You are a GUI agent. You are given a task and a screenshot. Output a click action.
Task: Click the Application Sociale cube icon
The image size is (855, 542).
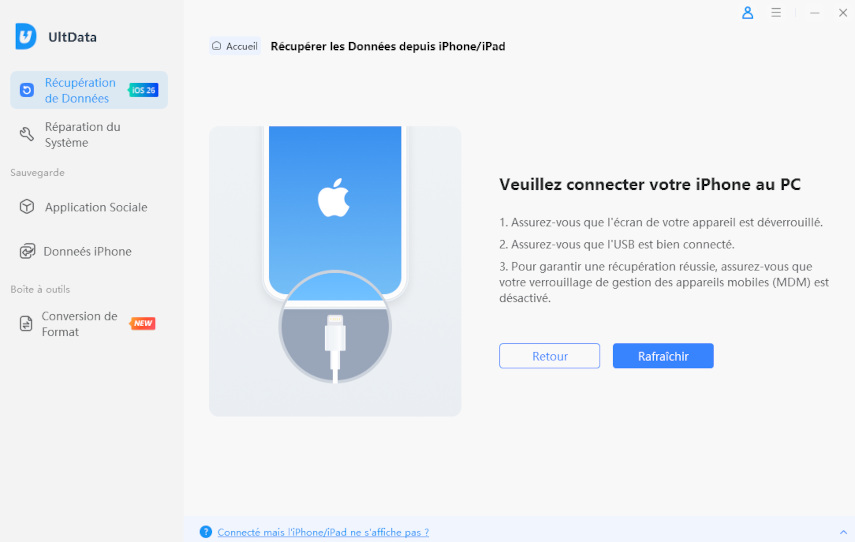point(27,207)
